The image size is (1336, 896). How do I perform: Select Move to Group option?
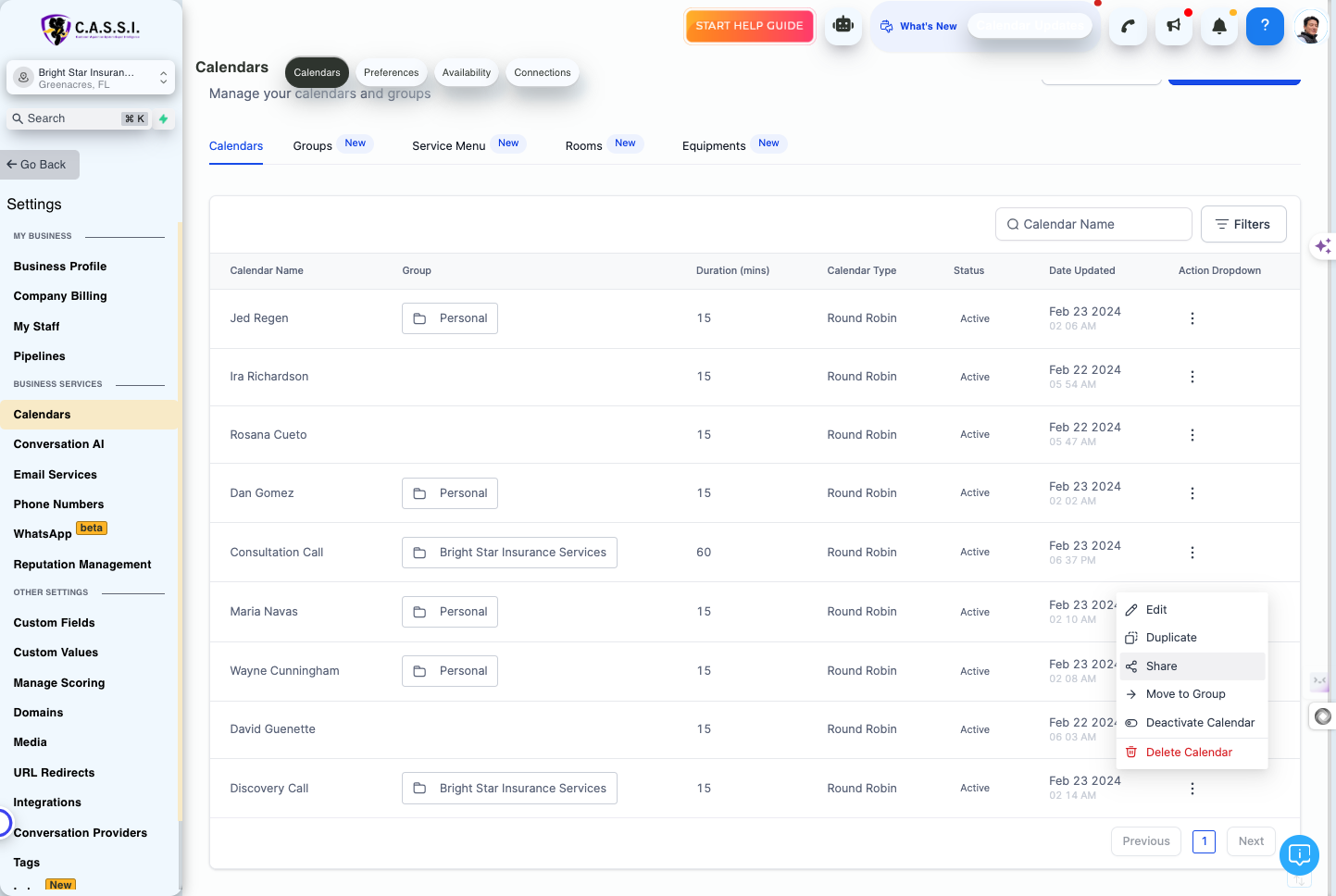pyautogui.click(x=1192, y=694)
